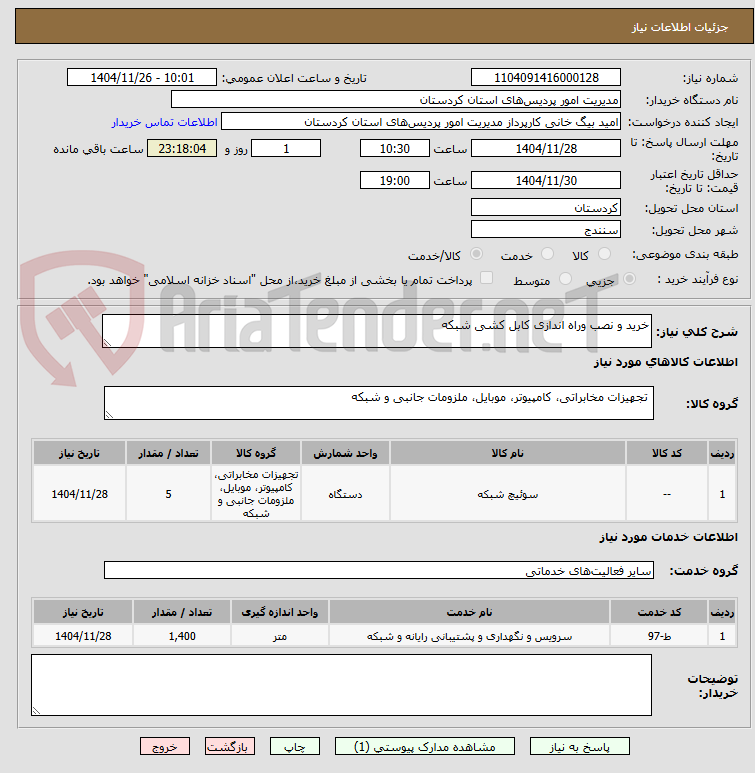The width and height of the screenshot is (755, 773).
Task: Grab the resize handle of شرح کلی نیاز box
Action: (x=107, y=343)
